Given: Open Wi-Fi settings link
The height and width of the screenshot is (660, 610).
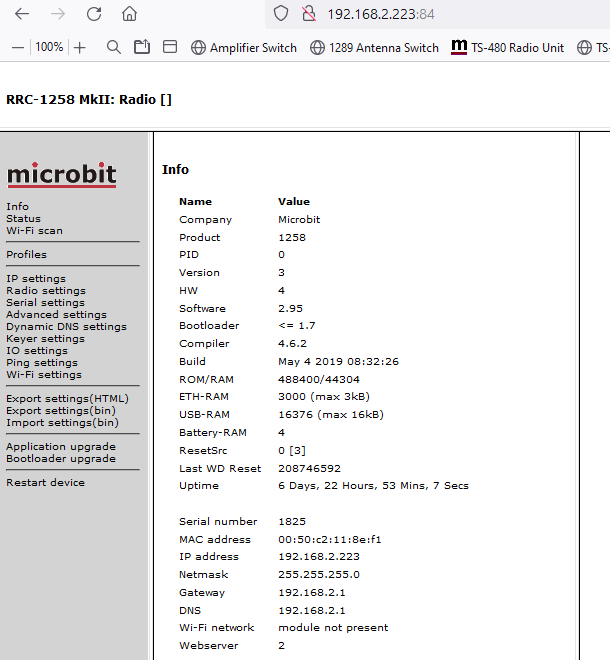Looking at the screenshot, I should (44, 375).
